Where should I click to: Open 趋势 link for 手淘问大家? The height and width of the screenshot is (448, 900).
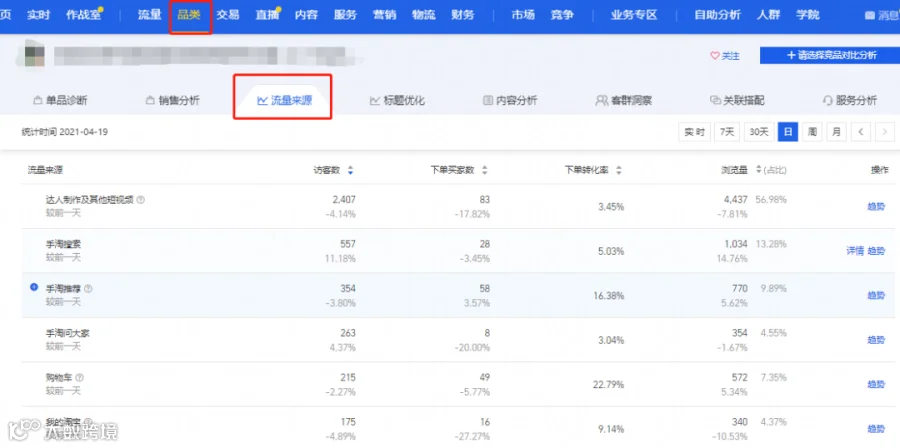(876, 340)
